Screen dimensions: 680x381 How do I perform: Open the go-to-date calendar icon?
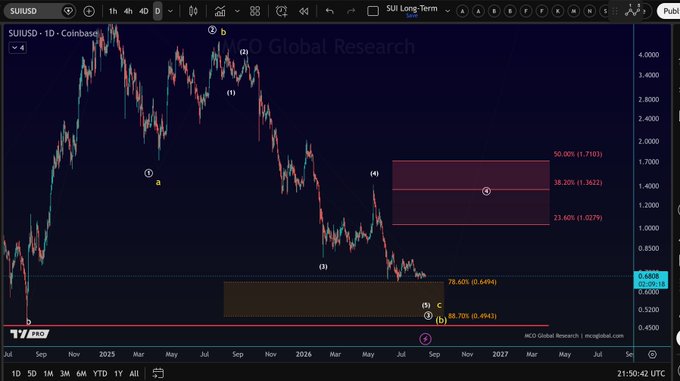tap(158, 373)
